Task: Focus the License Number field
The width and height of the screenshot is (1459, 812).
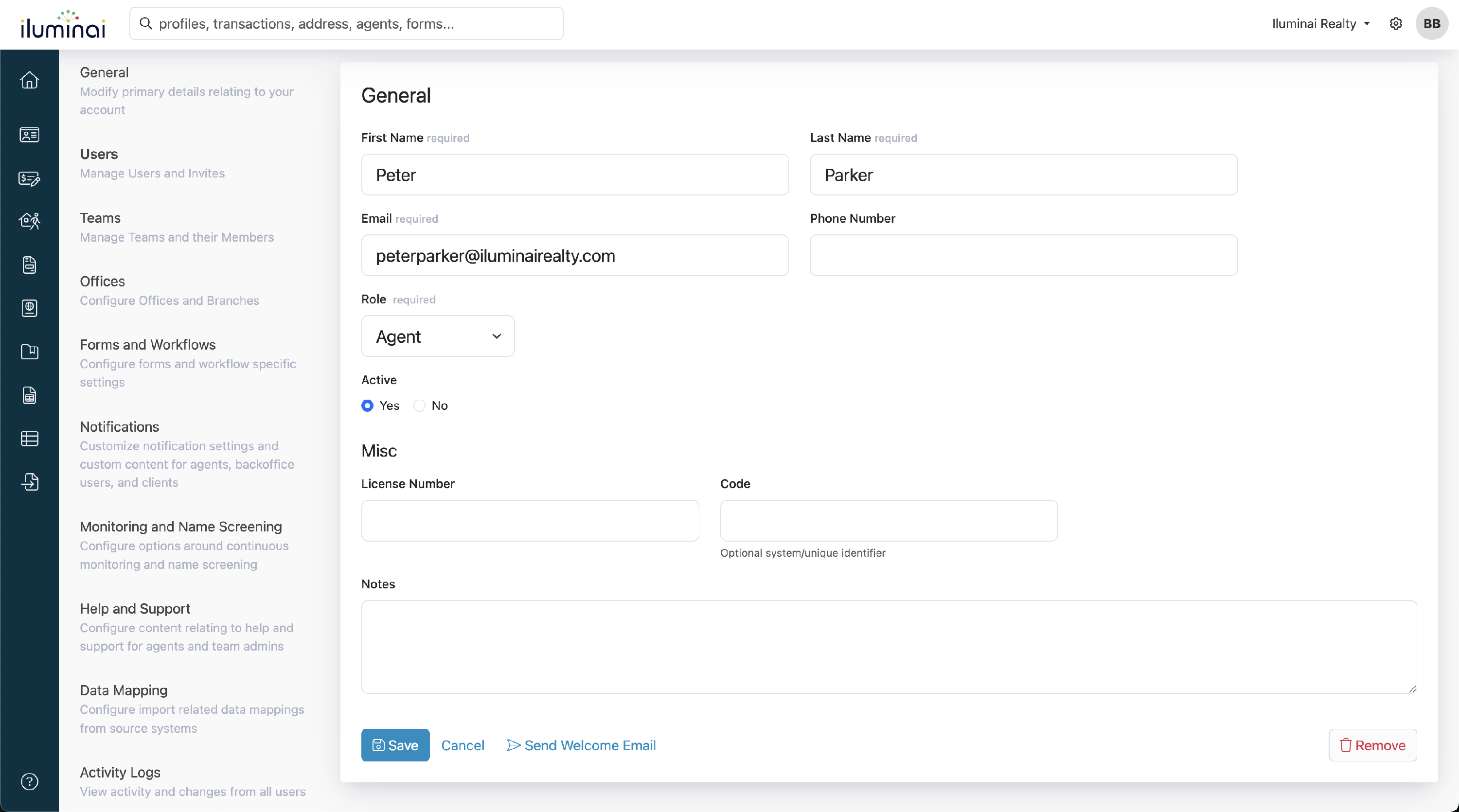Action: tap(530, 520)
